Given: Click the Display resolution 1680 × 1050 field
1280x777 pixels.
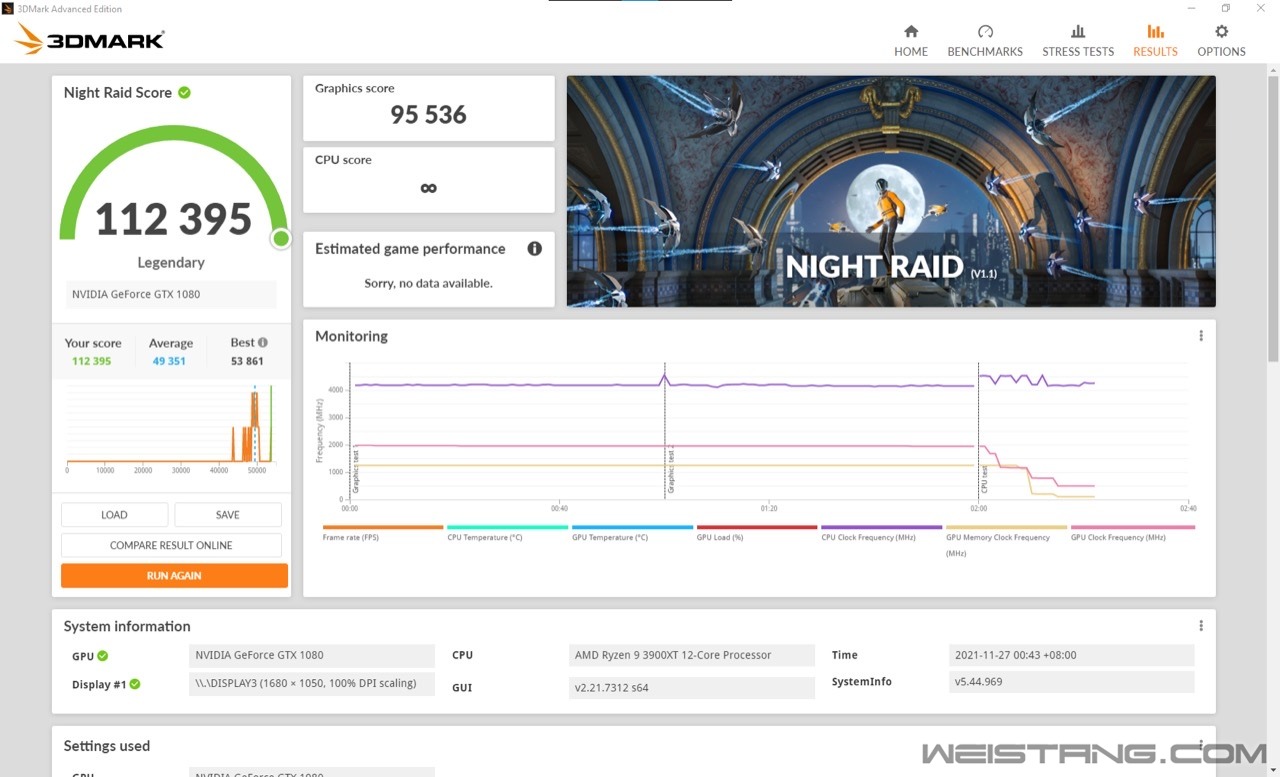Looking at the screenshot, I should 312,684.
